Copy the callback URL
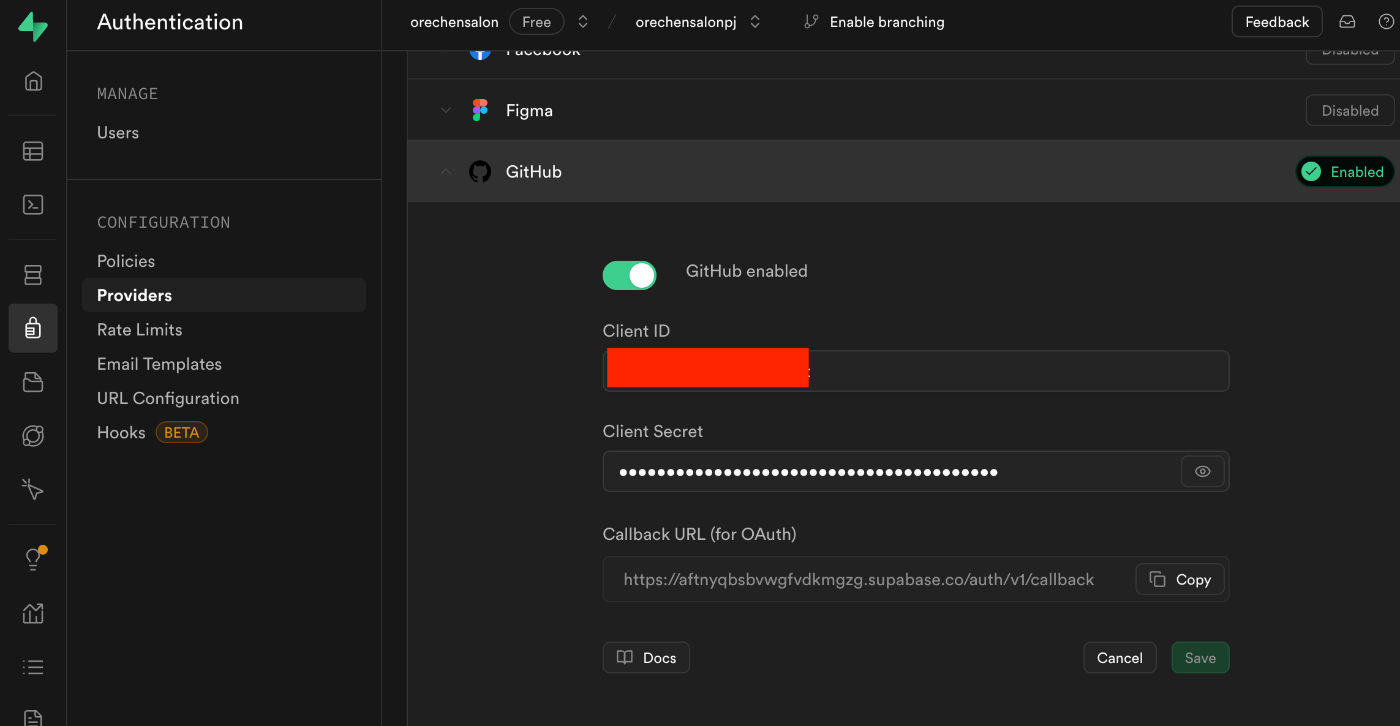Image resolution: width=1400 pixels, height=726 pixels. [x=1180, y=579]
